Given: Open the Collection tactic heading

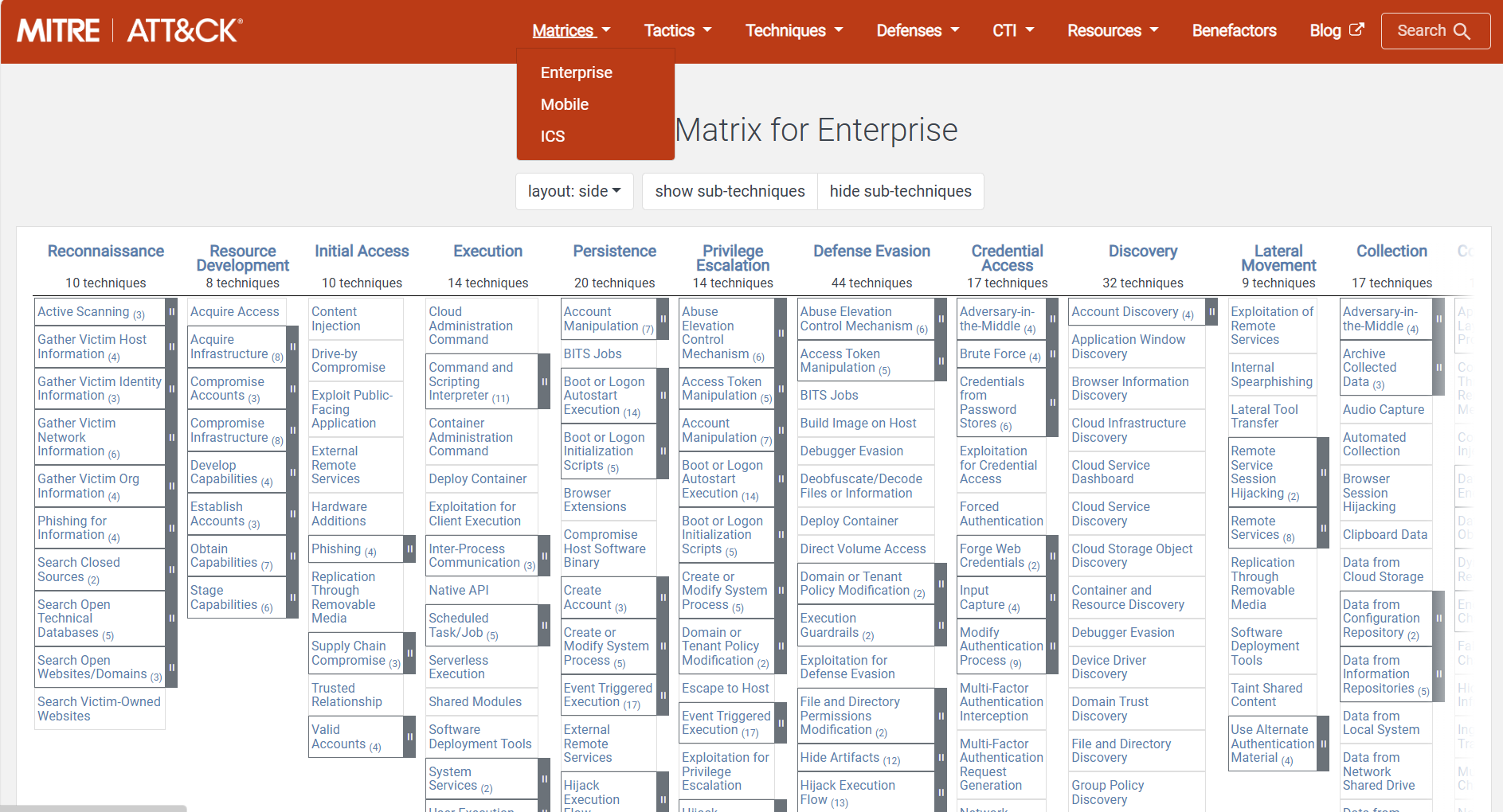Looking at the screenshot, I should coord(1392,252).
